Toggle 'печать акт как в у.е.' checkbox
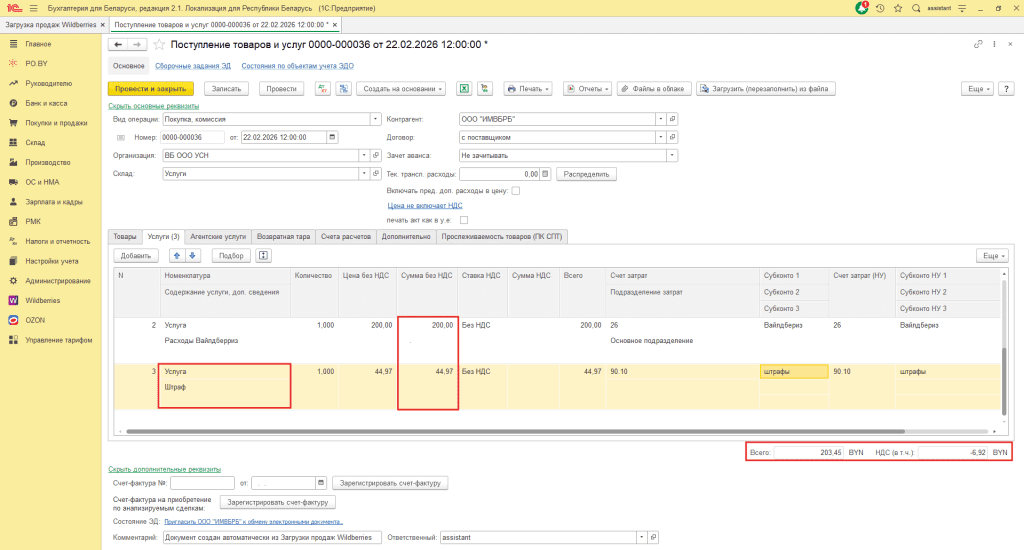 click(x=464, y=219)
